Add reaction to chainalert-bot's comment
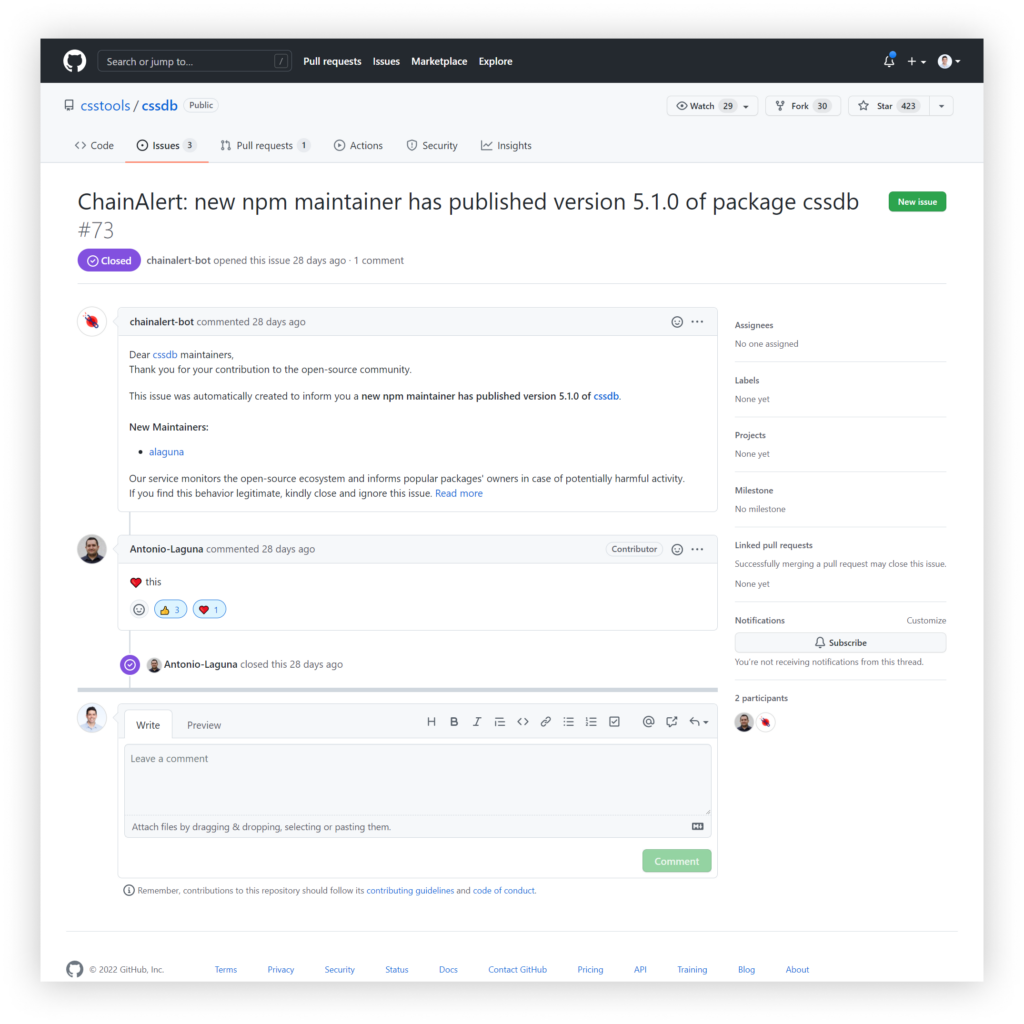The width and height of the screenshot is (1024, 1024). [x=677, y=321]
